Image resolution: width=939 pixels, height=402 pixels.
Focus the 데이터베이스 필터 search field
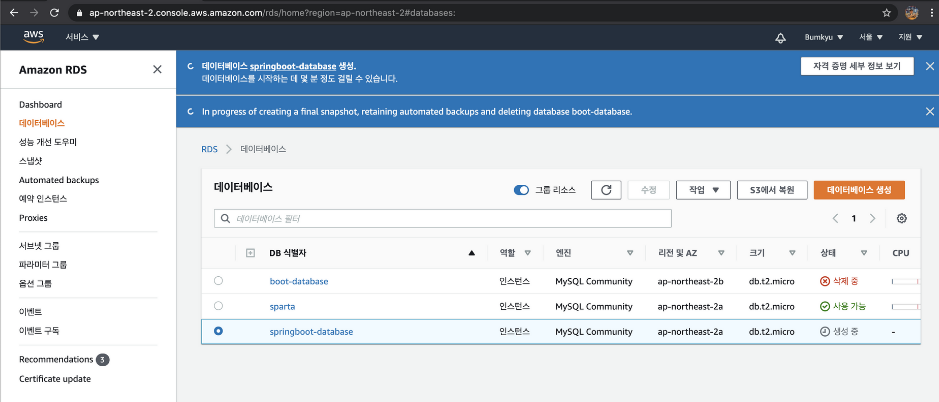(x=443, y=219)
